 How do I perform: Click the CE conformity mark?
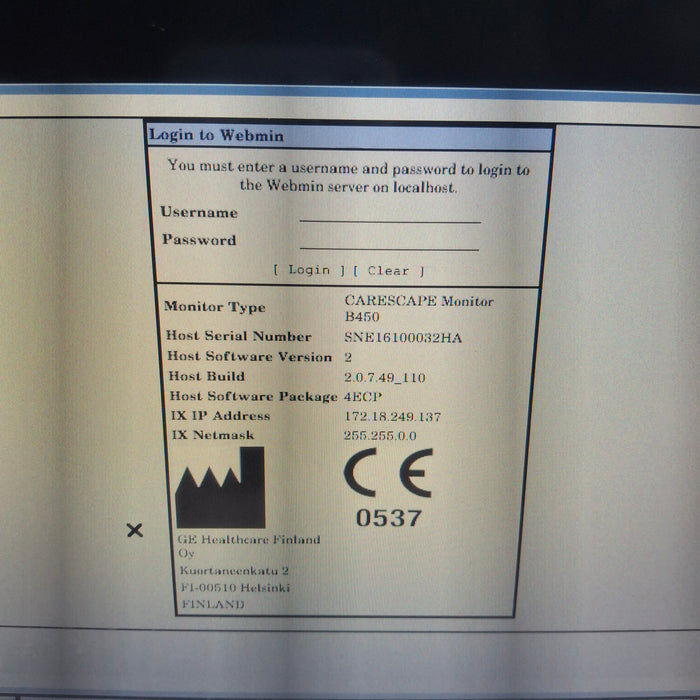(x=388, y=473)
